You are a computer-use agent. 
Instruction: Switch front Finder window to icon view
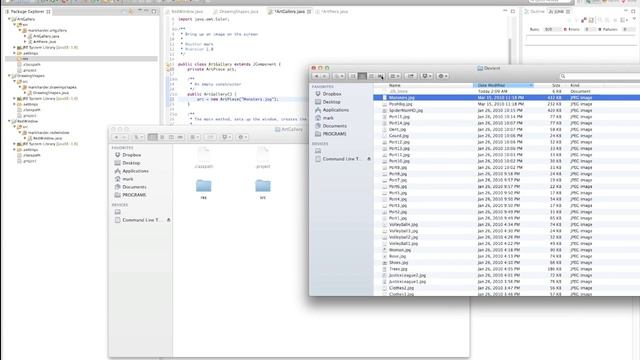pyautogui.click(x=353, y=76)
